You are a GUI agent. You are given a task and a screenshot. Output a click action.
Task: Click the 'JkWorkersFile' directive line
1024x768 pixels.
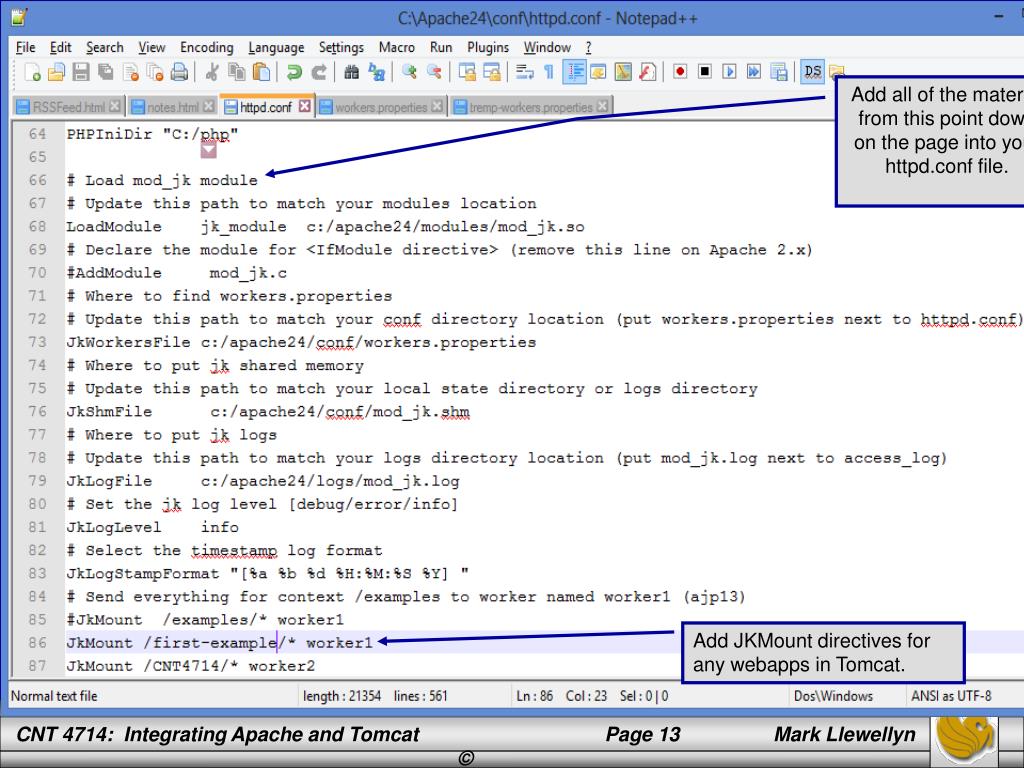click(x=301, y=342)
